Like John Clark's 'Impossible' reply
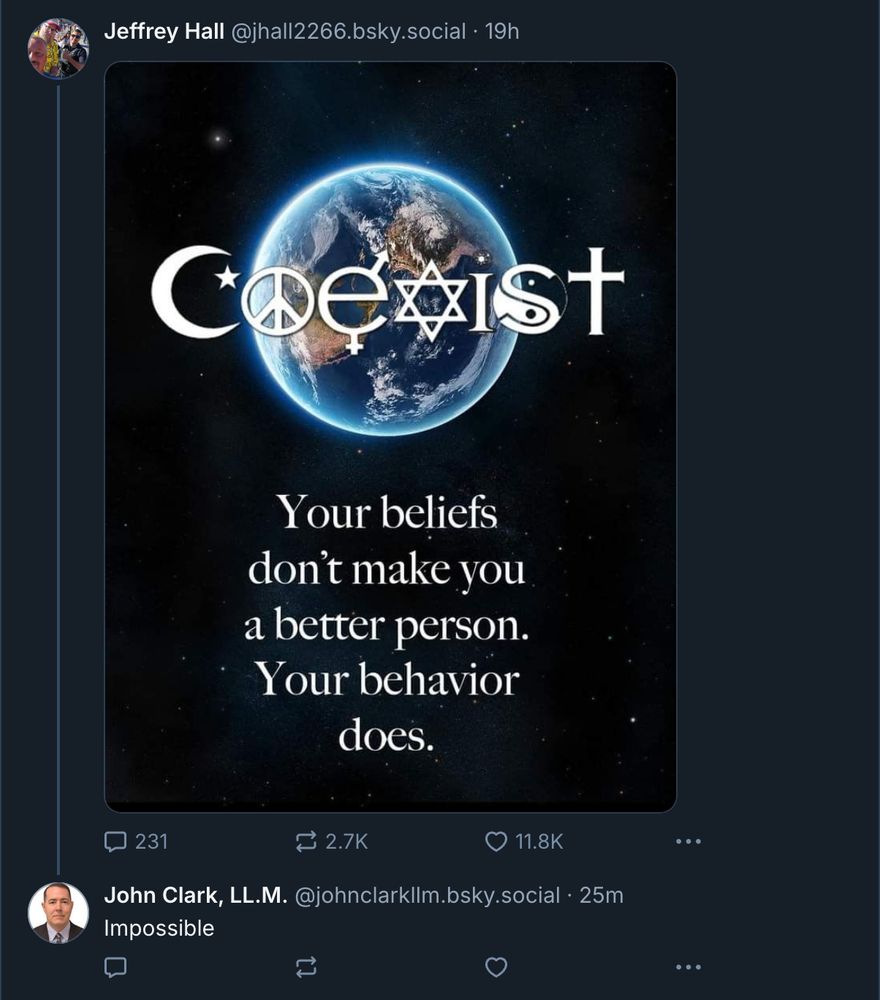 pyautogui.click(x=496, y=966)
